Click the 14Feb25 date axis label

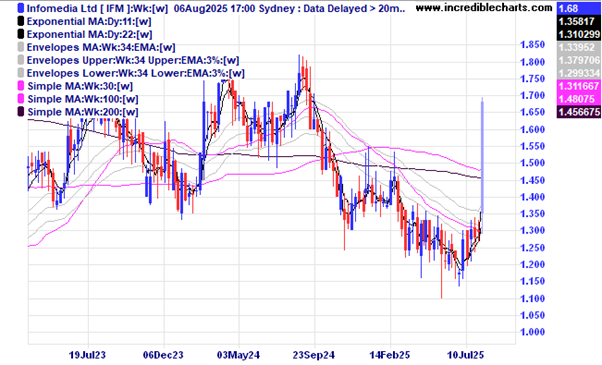[x=390, y=355]
